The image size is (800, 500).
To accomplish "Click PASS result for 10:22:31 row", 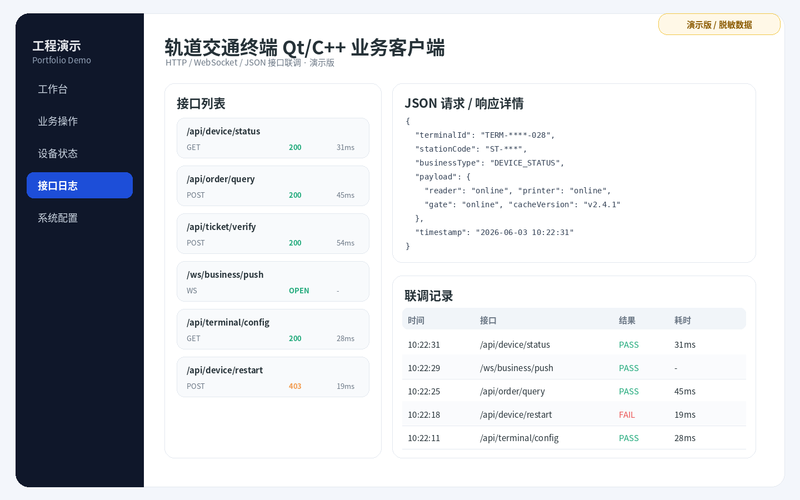I will pos(629,345).
